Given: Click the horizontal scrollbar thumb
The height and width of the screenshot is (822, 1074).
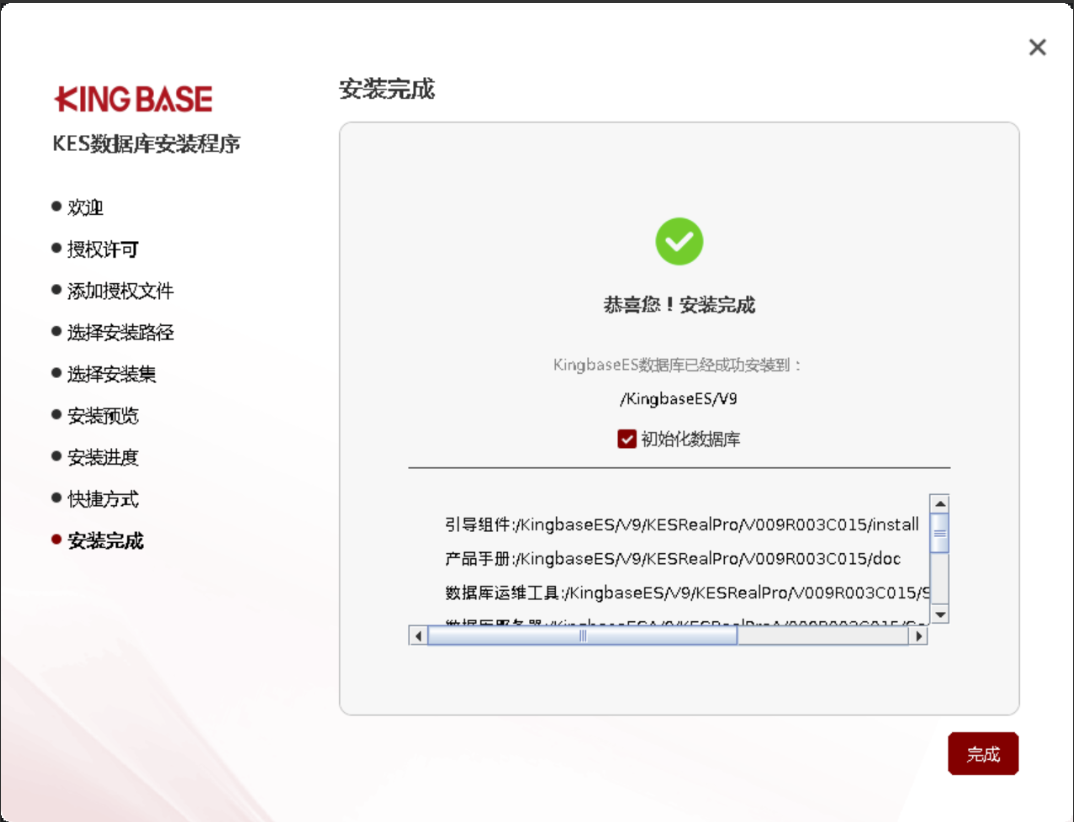Looking at the screenshot, I should [582, 636].
